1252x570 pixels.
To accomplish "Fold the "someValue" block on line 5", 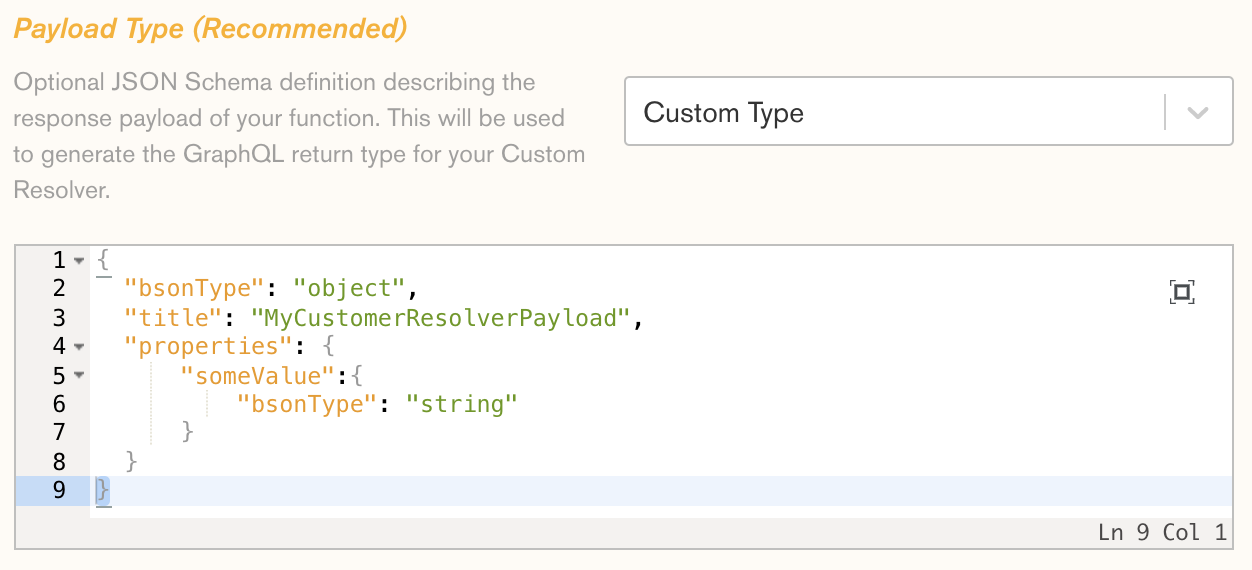I will coord(79,376).
